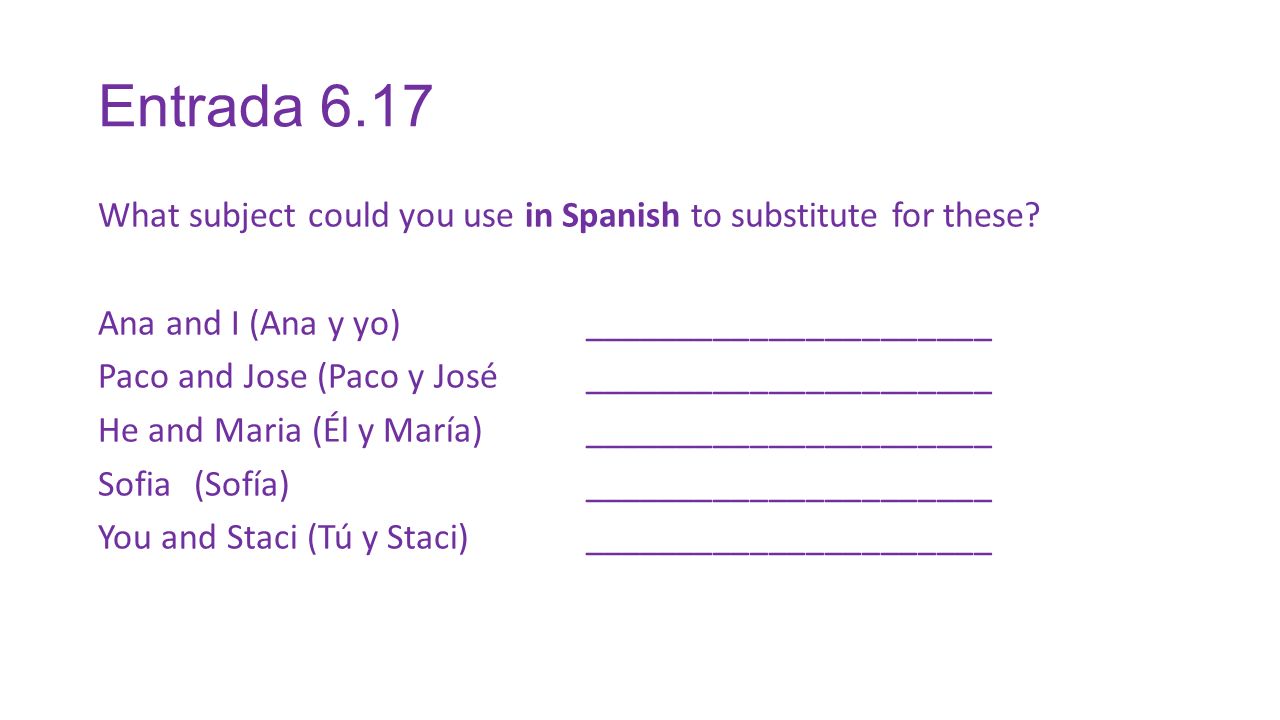The image size is (1280, 720).
Task: Select the 'He and Maria' text
Action: click(x=199, y=431)
